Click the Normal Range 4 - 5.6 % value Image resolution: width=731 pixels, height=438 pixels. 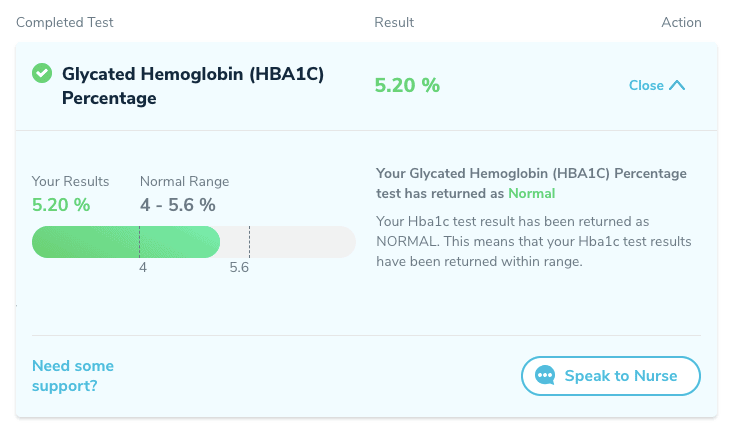point(178,205)
